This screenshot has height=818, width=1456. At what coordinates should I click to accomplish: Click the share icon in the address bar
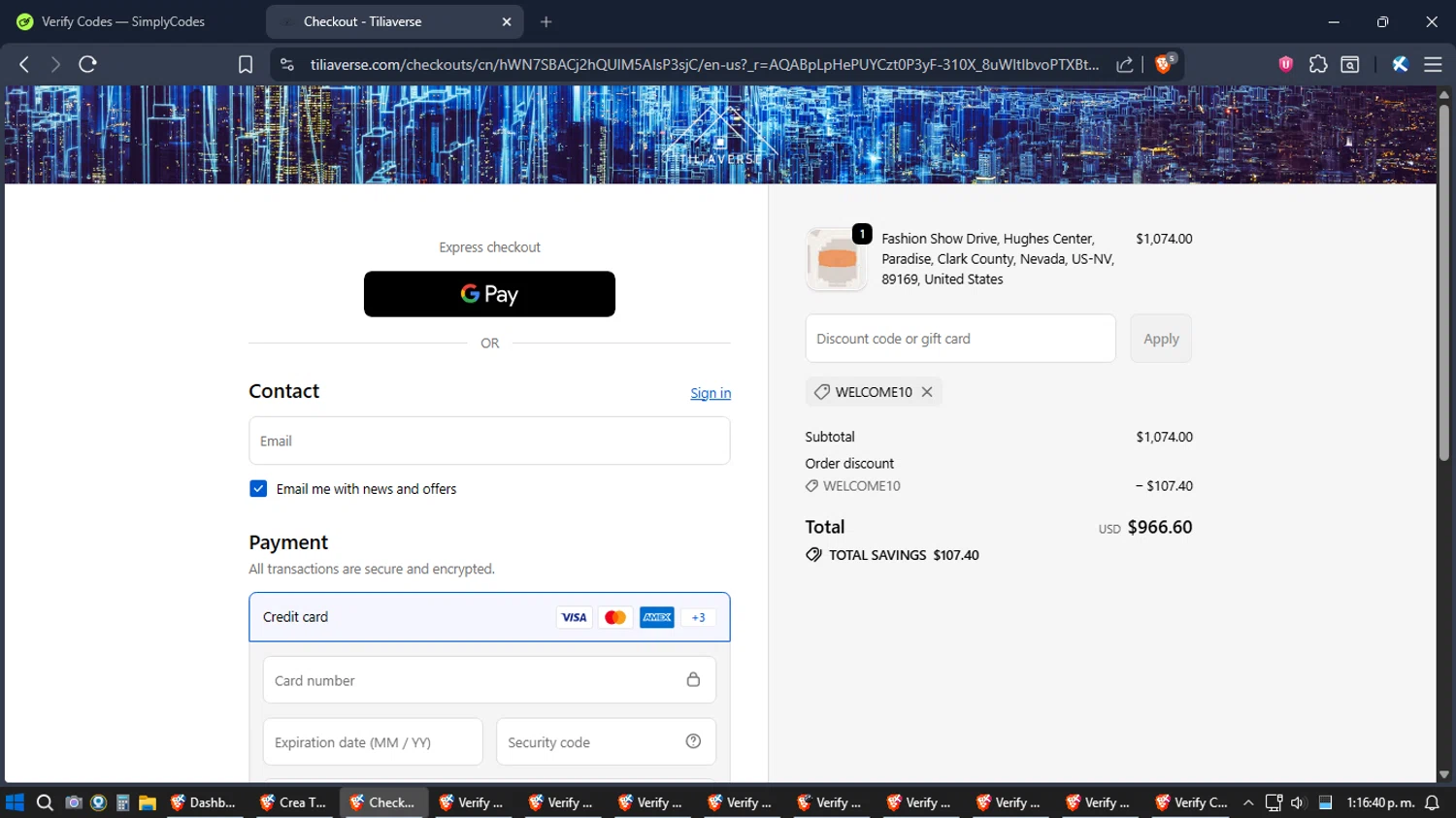pyautogui.click(x=1125, y=64)
